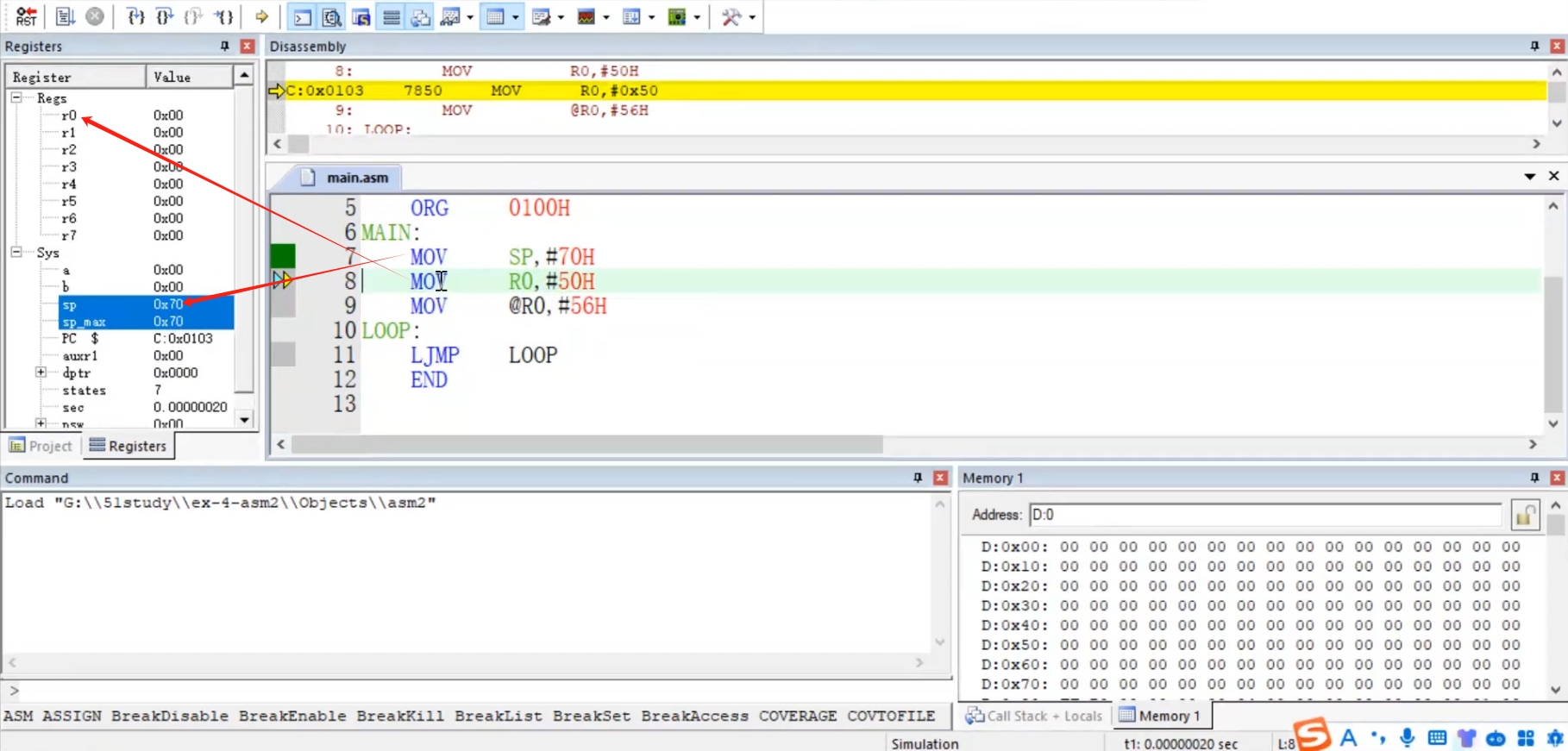Image resolution: width=1568 pixels, height=751 pixels.
Task: Toggle the Memory 1 lock icon
Action: 1525,516
